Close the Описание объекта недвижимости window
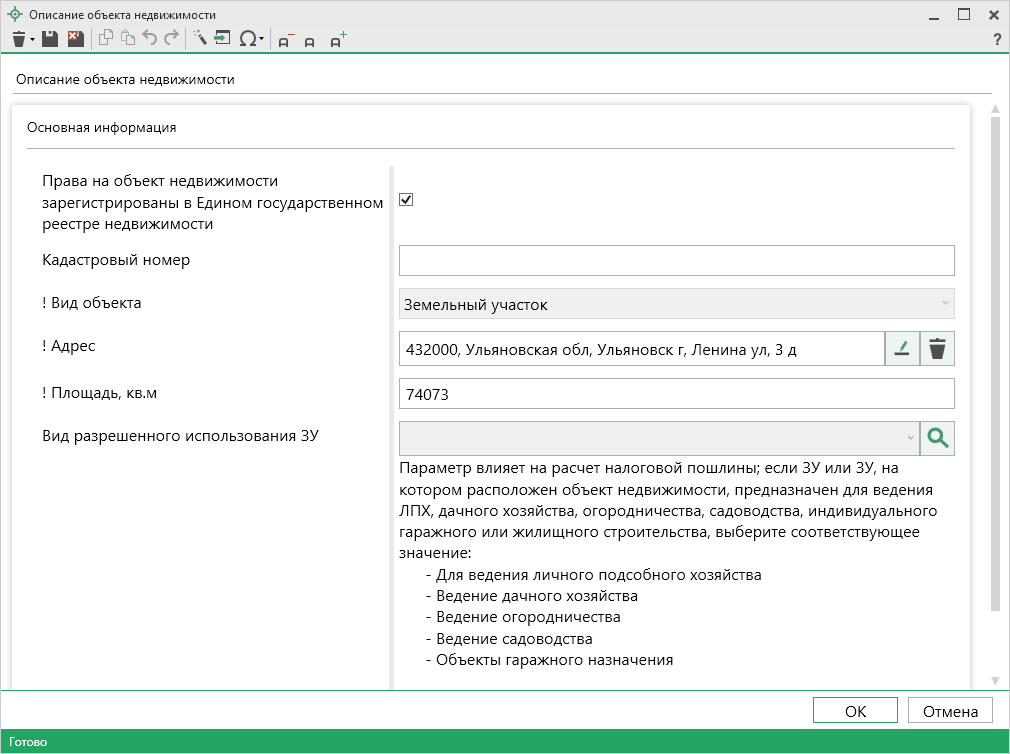 point(994,14)
